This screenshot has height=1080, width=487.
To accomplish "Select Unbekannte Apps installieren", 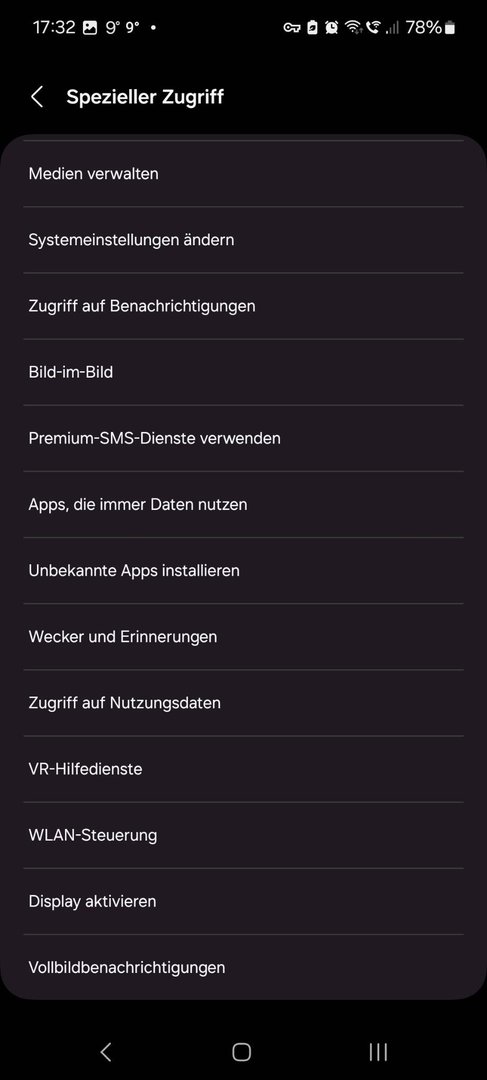I will (243, 570).
